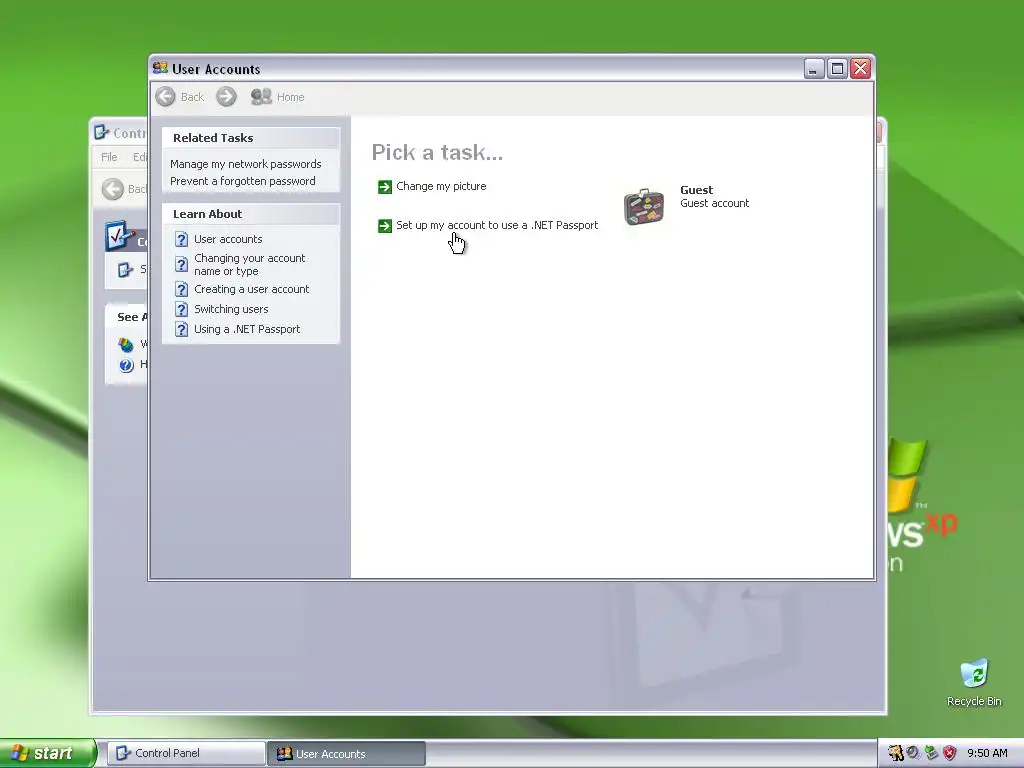Click Control Panel window title icon
Screen dimensions: 1024x768
[101, 133]
